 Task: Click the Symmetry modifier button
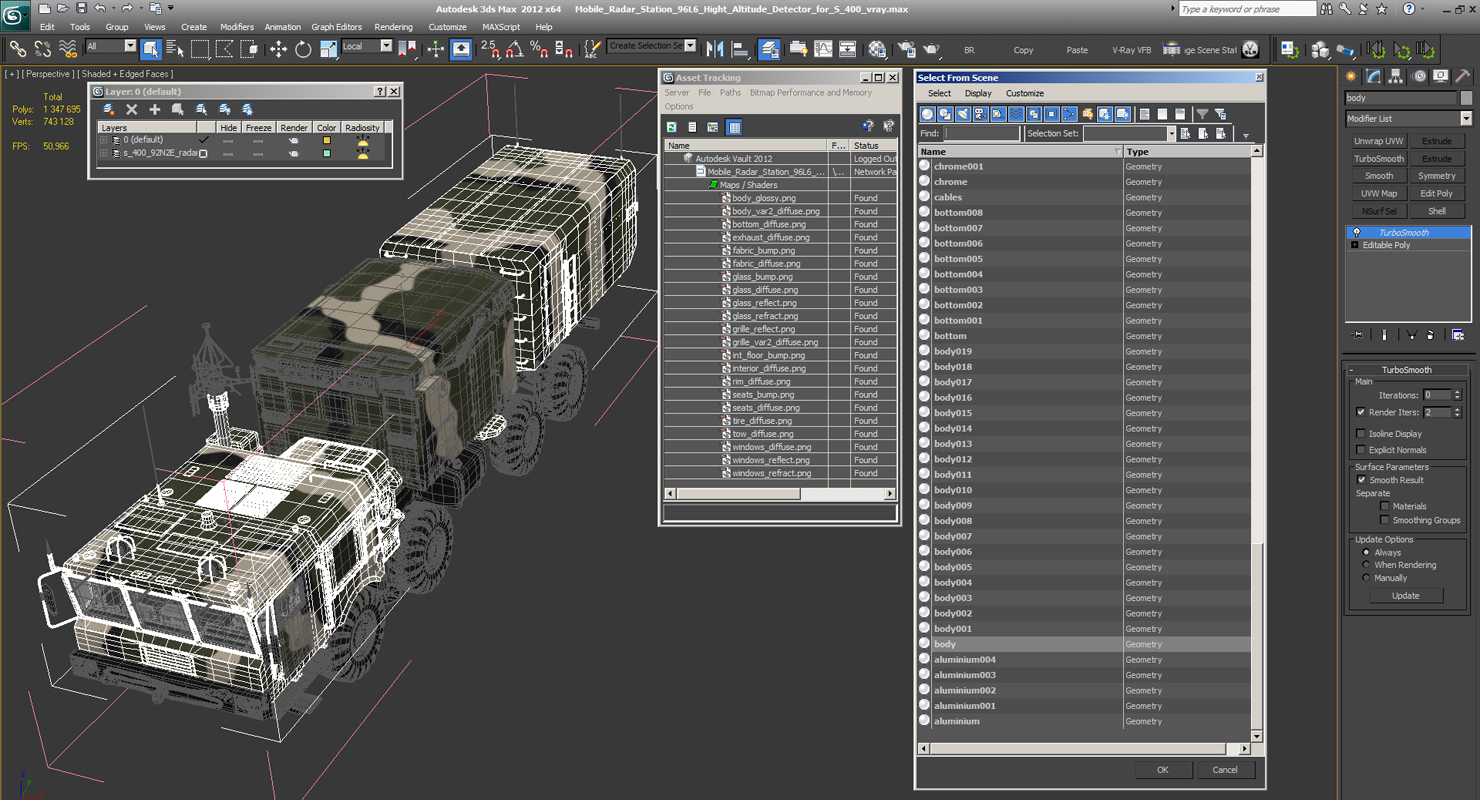[1437, 176]
